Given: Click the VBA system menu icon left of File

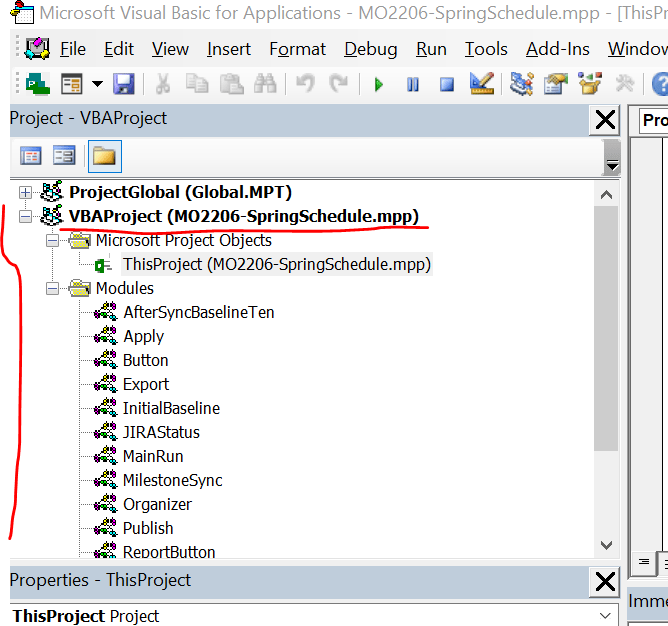Looking at the screenshot, I should tap(37, 49).
